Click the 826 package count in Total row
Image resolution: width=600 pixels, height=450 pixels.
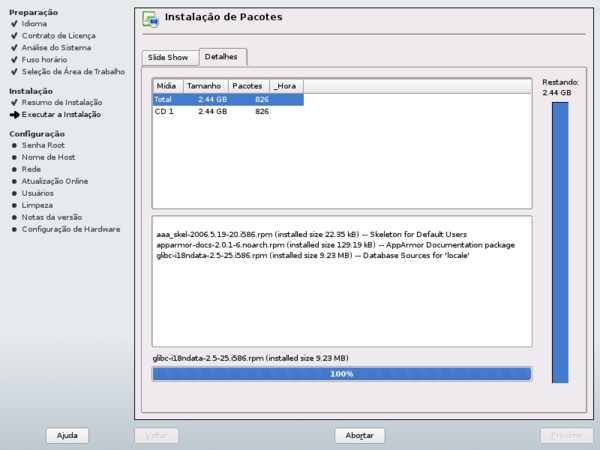tap(262, 99)
